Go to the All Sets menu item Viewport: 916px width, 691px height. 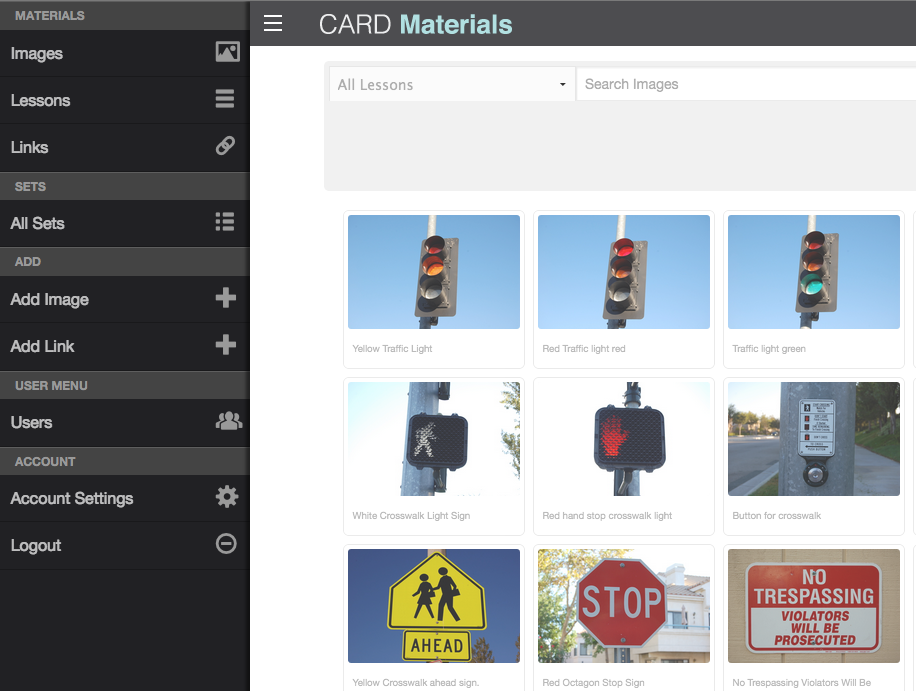(38, 223)
